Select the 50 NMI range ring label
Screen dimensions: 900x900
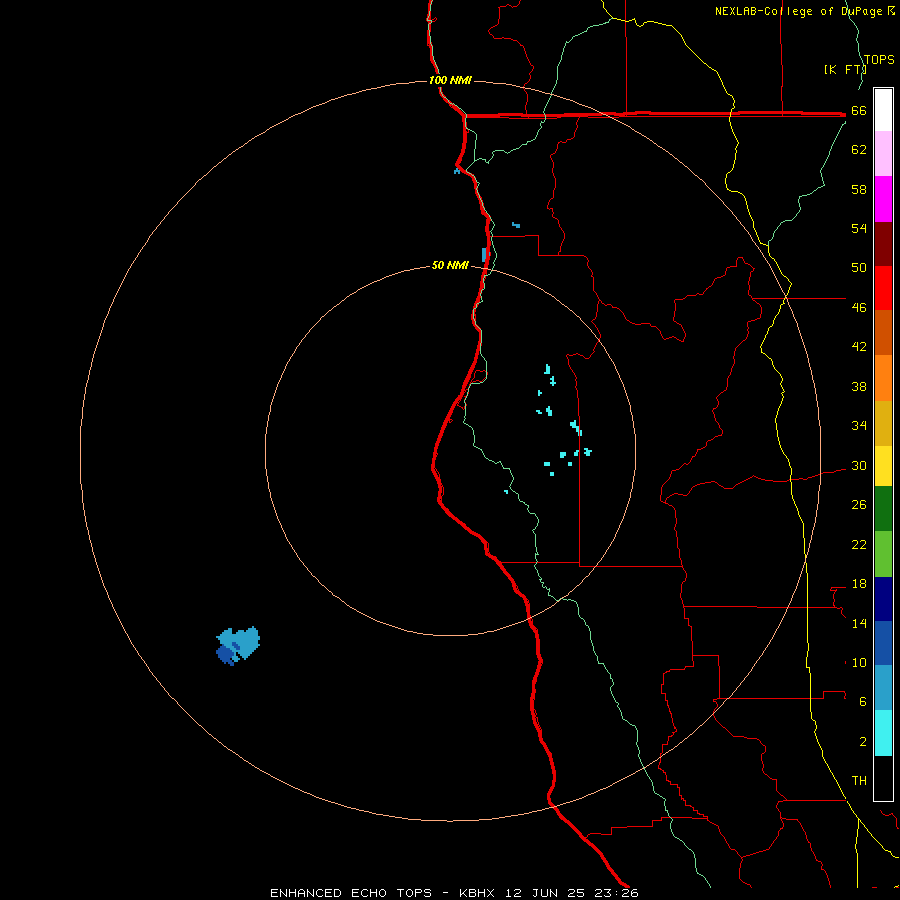pyautogui.click(x=450, y=265)
